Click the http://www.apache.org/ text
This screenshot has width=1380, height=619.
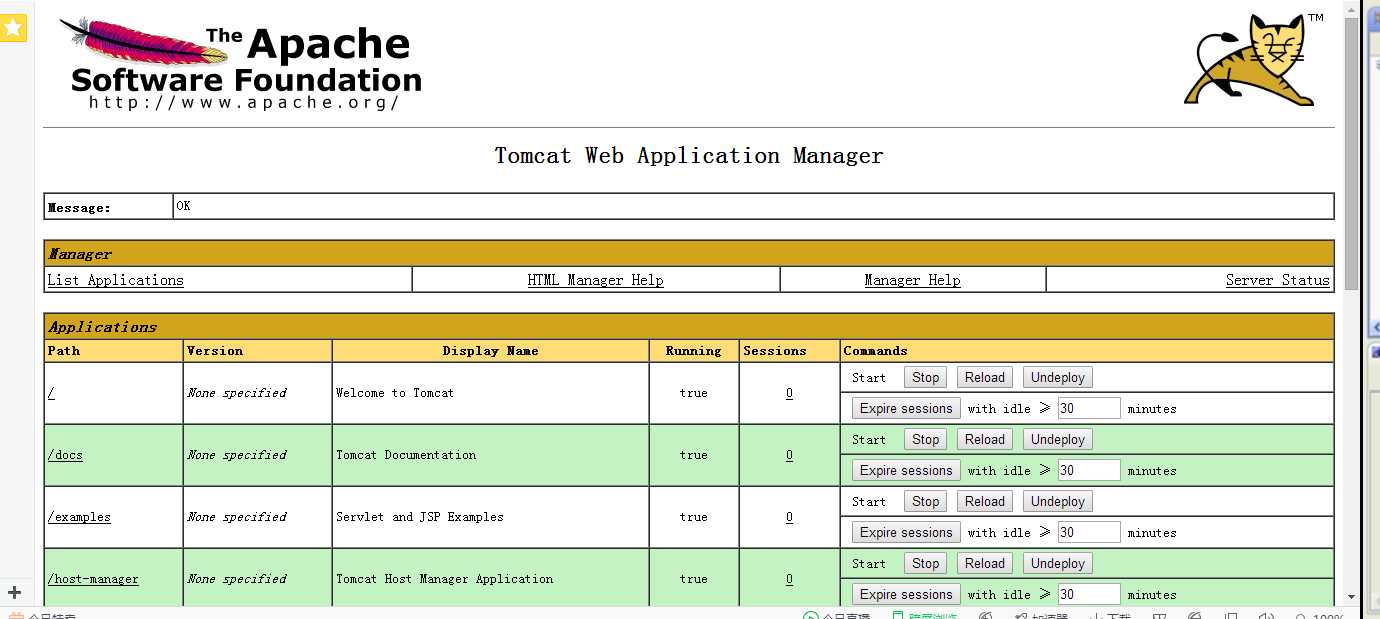coord(244,102)
